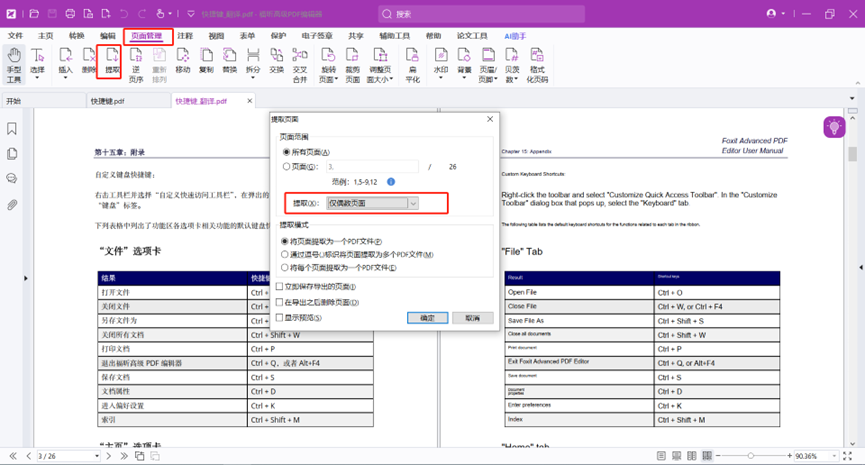This screenshot has width=865, height=465.
Task: Click the 移动 move pages icon
Action: (183, 61)
